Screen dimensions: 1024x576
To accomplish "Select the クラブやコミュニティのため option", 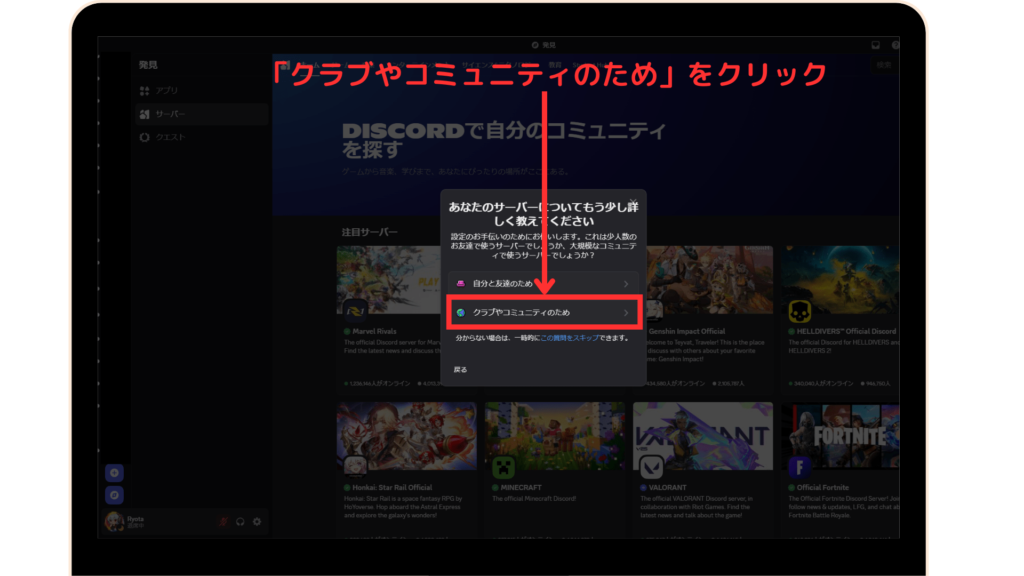I will coord(543,313).
